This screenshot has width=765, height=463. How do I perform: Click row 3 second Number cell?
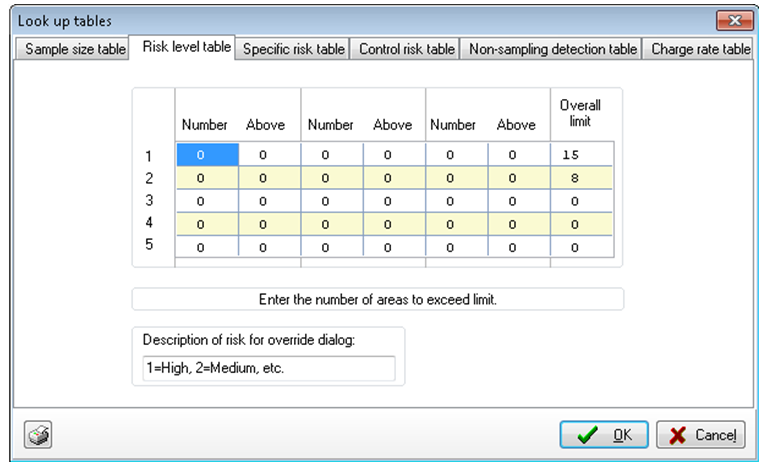click(332, 201)
